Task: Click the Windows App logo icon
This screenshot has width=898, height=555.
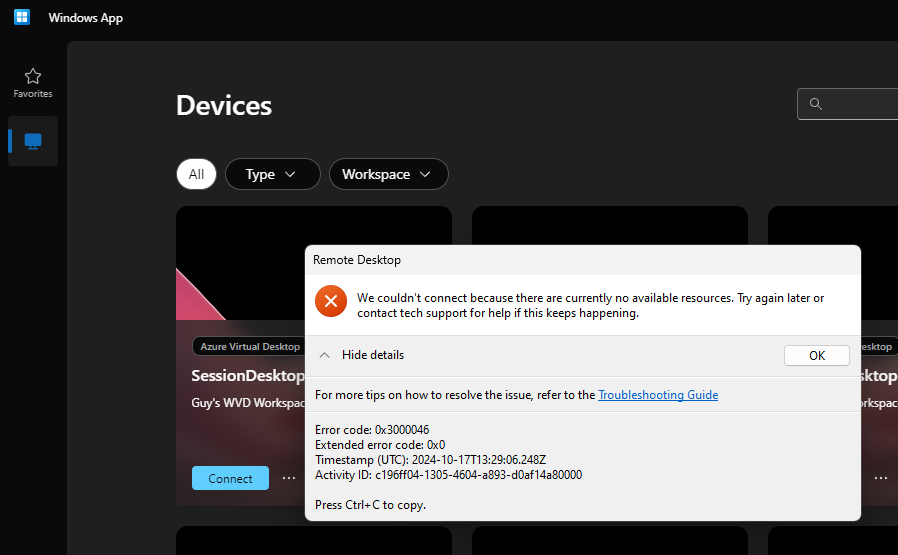Action: (22, 17)
